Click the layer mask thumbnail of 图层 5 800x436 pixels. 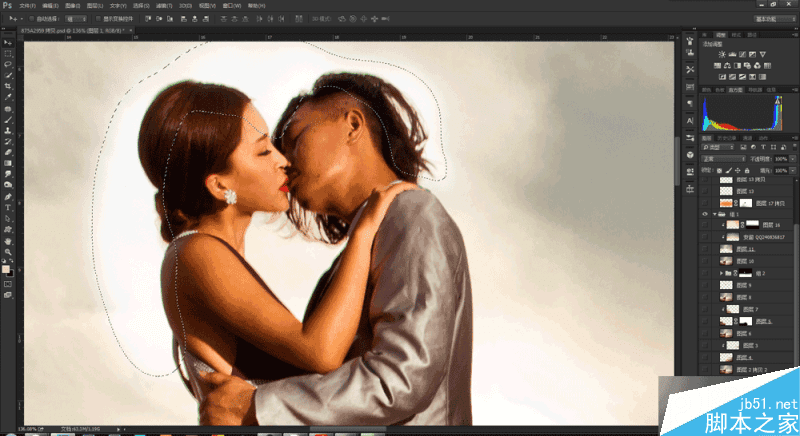(x=746, y=321)
